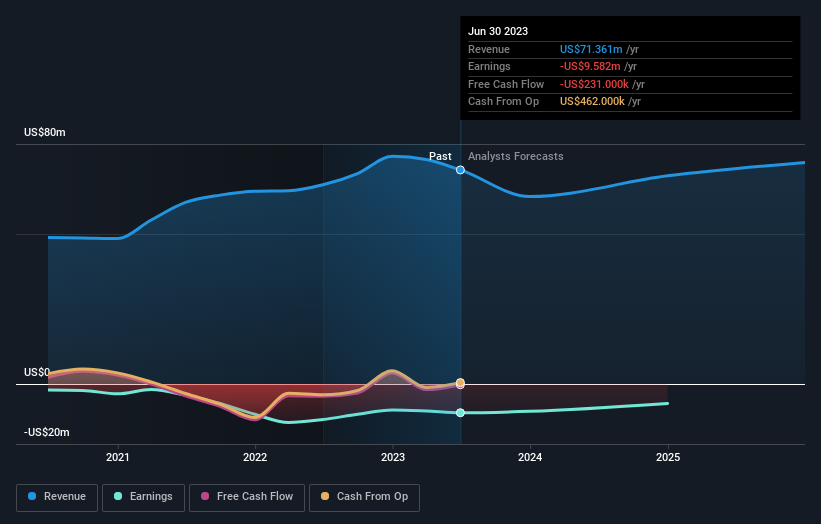Toggle the Free Cash Flow legend button
The height and width of the screenshot is (524, 821).
pos(247,497)
